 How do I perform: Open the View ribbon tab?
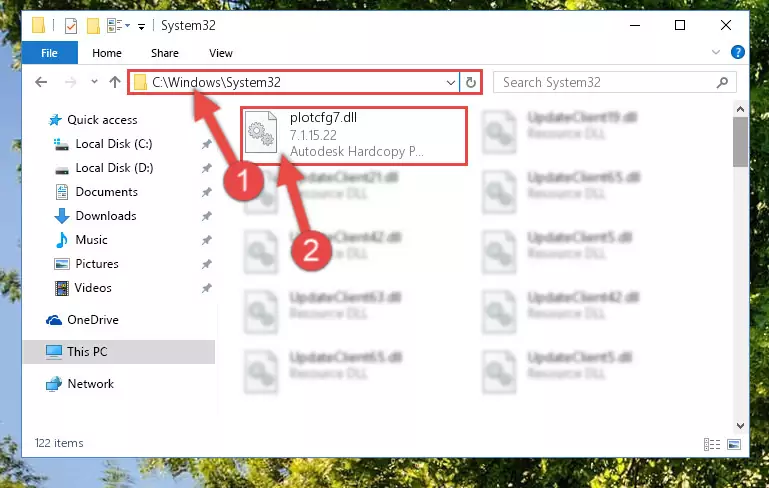[x=221, y=53]
